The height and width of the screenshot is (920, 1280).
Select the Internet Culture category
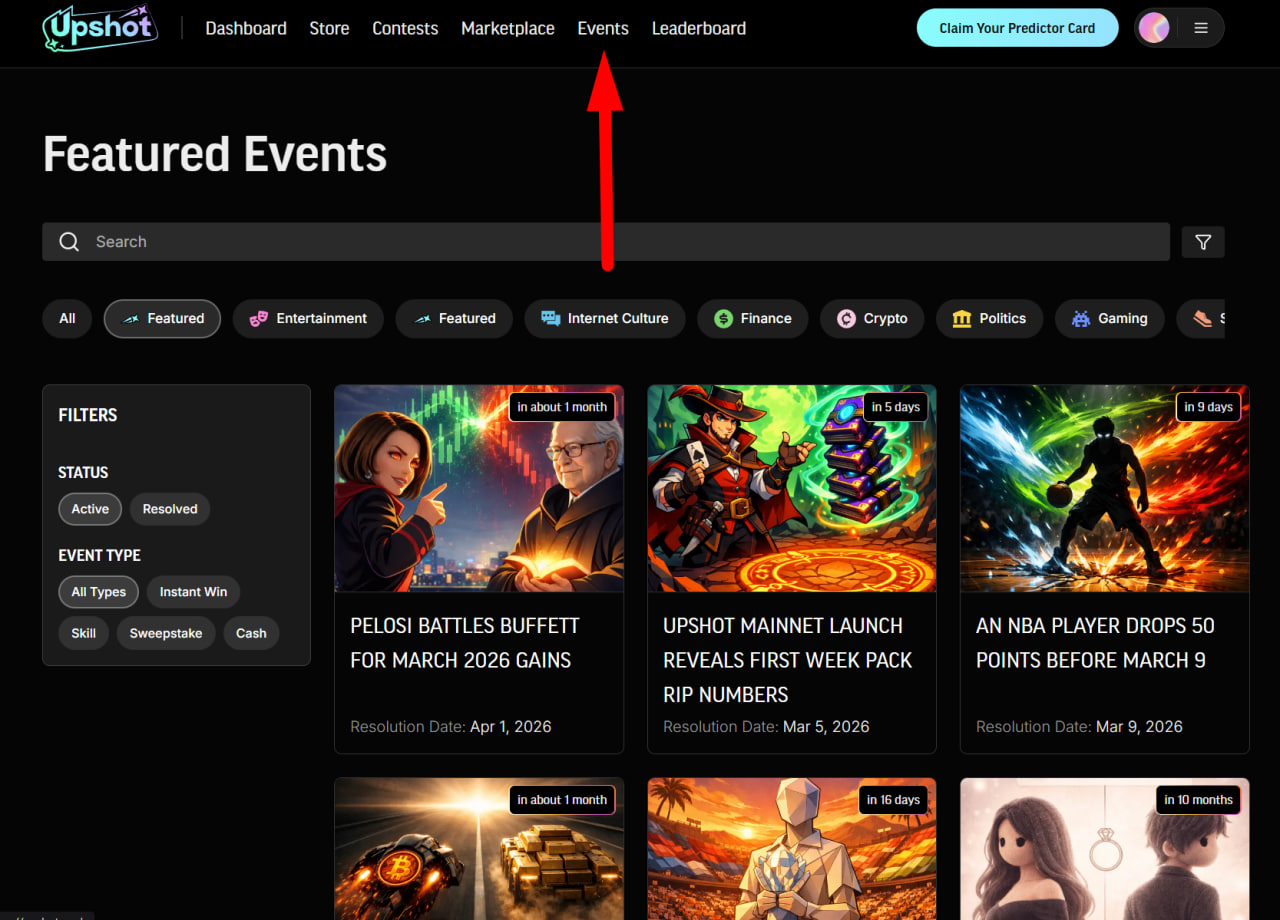tap(604, 319)
